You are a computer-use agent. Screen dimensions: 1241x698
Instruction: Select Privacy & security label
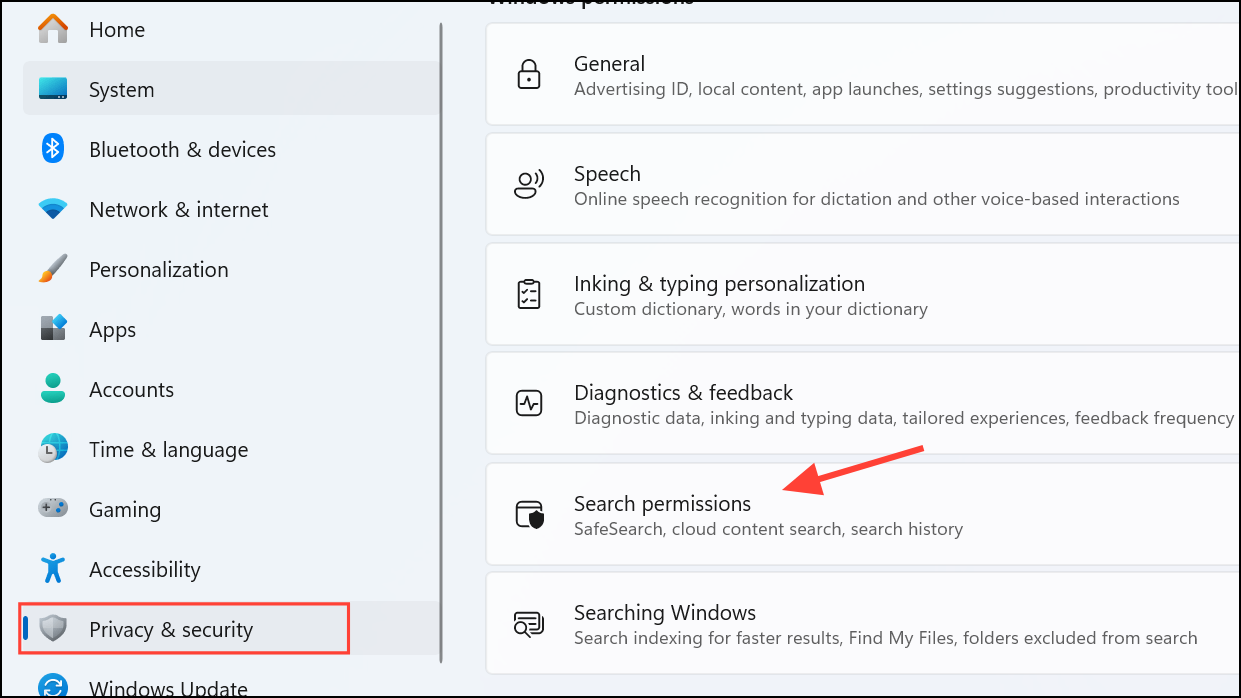click(171, 630)
